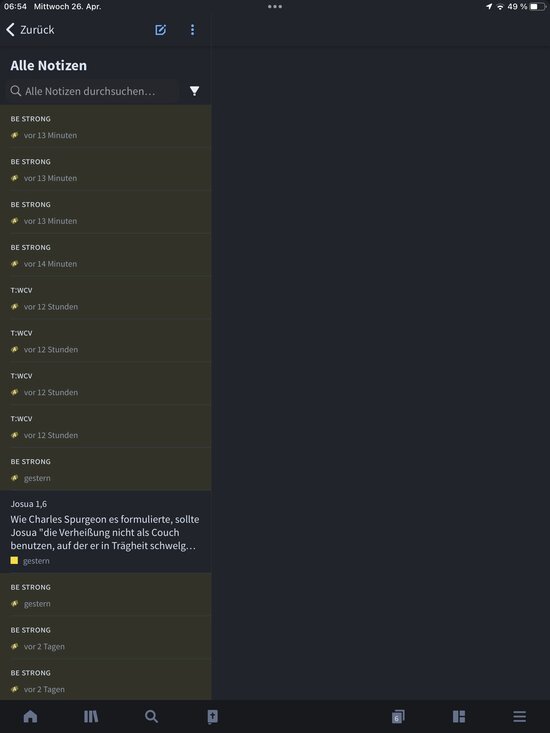
Task: Open the hamburger menu at bottom right
Action: click(x=520, y=716)
